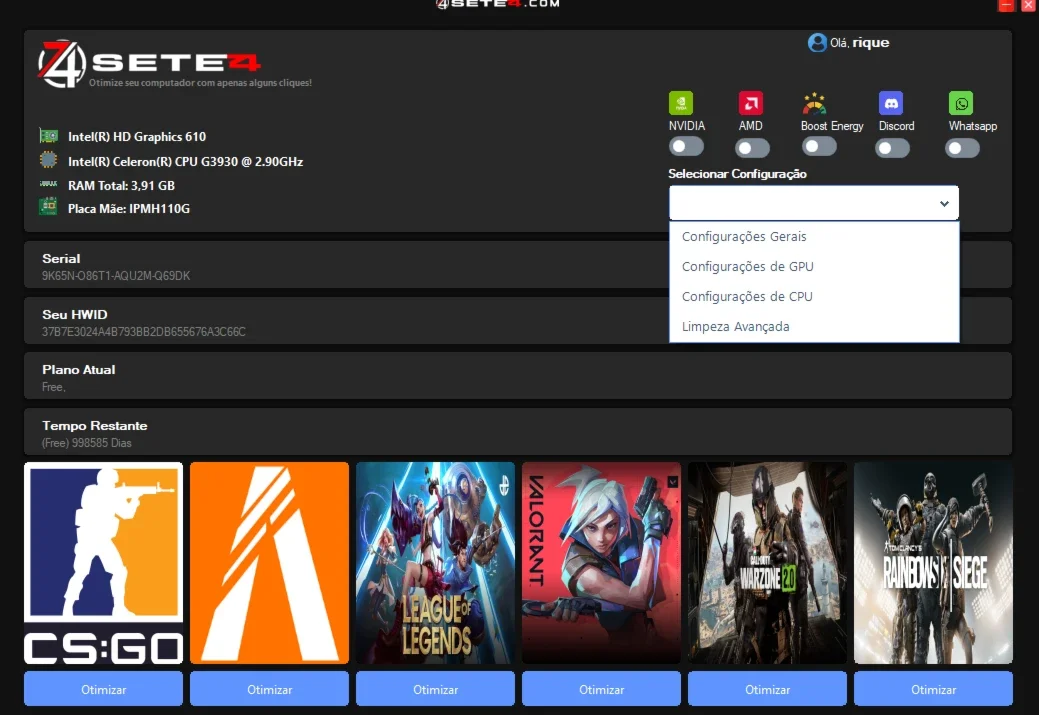Select the Rainbow Six Siege cover

point(933,563)
